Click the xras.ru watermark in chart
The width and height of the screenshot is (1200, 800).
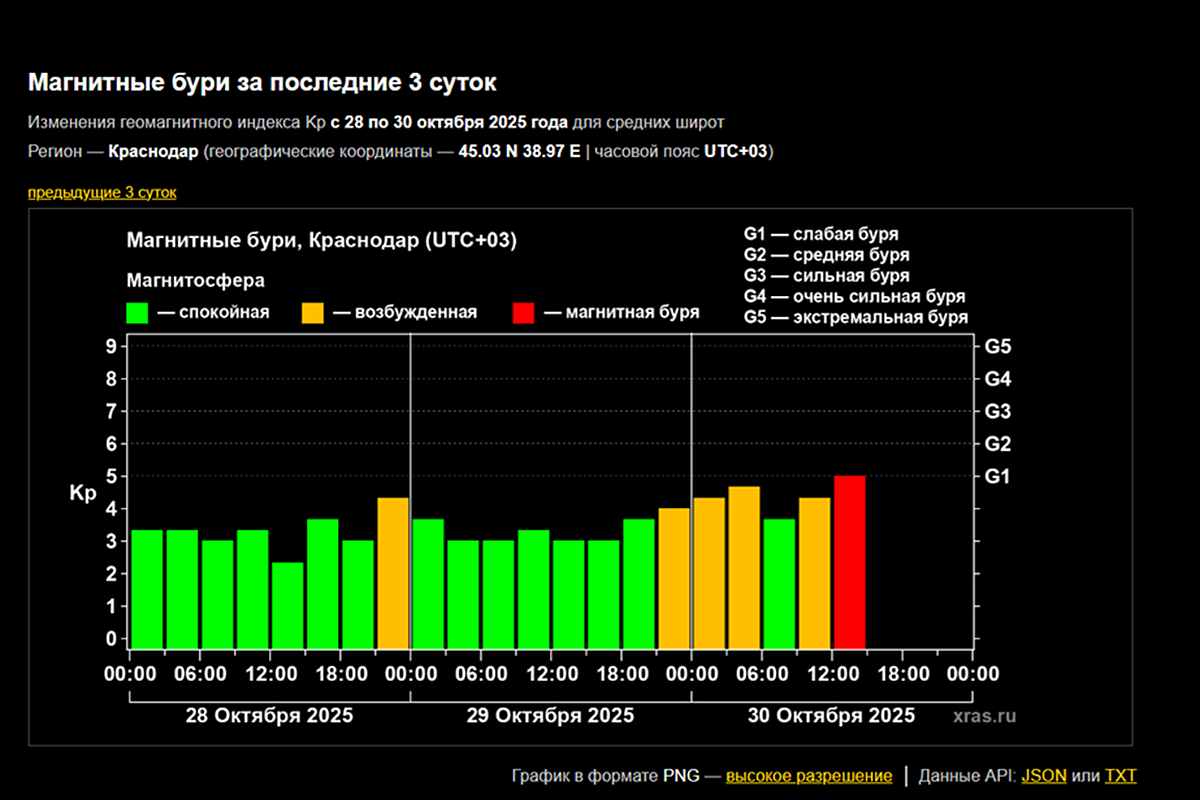click(x=984, y=716)
